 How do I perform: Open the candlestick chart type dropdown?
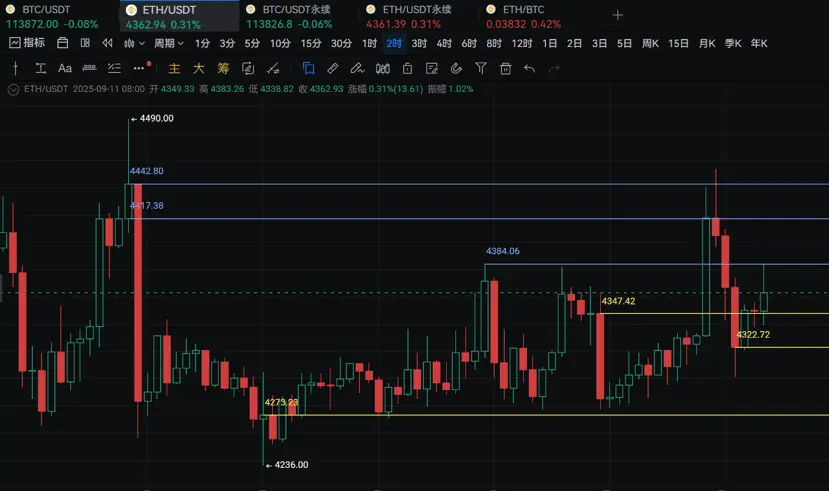(x=134, y=43)
